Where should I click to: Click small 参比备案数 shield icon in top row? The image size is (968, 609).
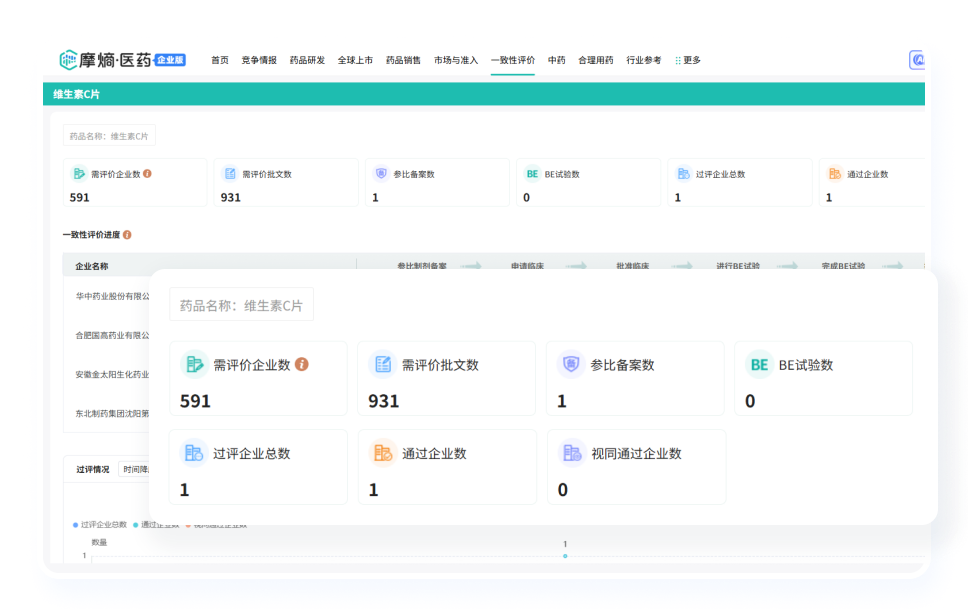[x=382, y=174]
